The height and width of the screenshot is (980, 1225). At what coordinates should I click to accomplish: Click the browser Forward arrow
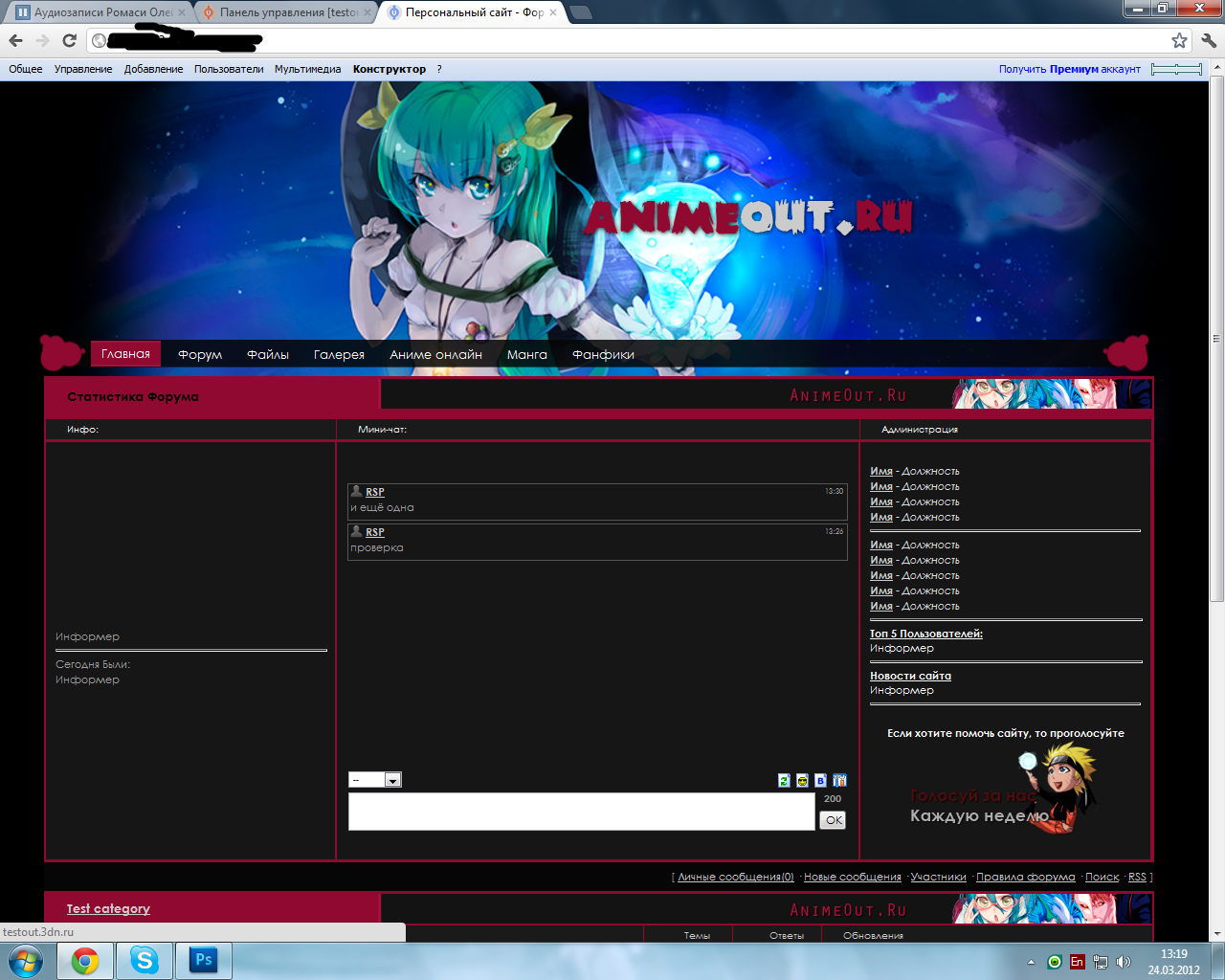(42, 40)
